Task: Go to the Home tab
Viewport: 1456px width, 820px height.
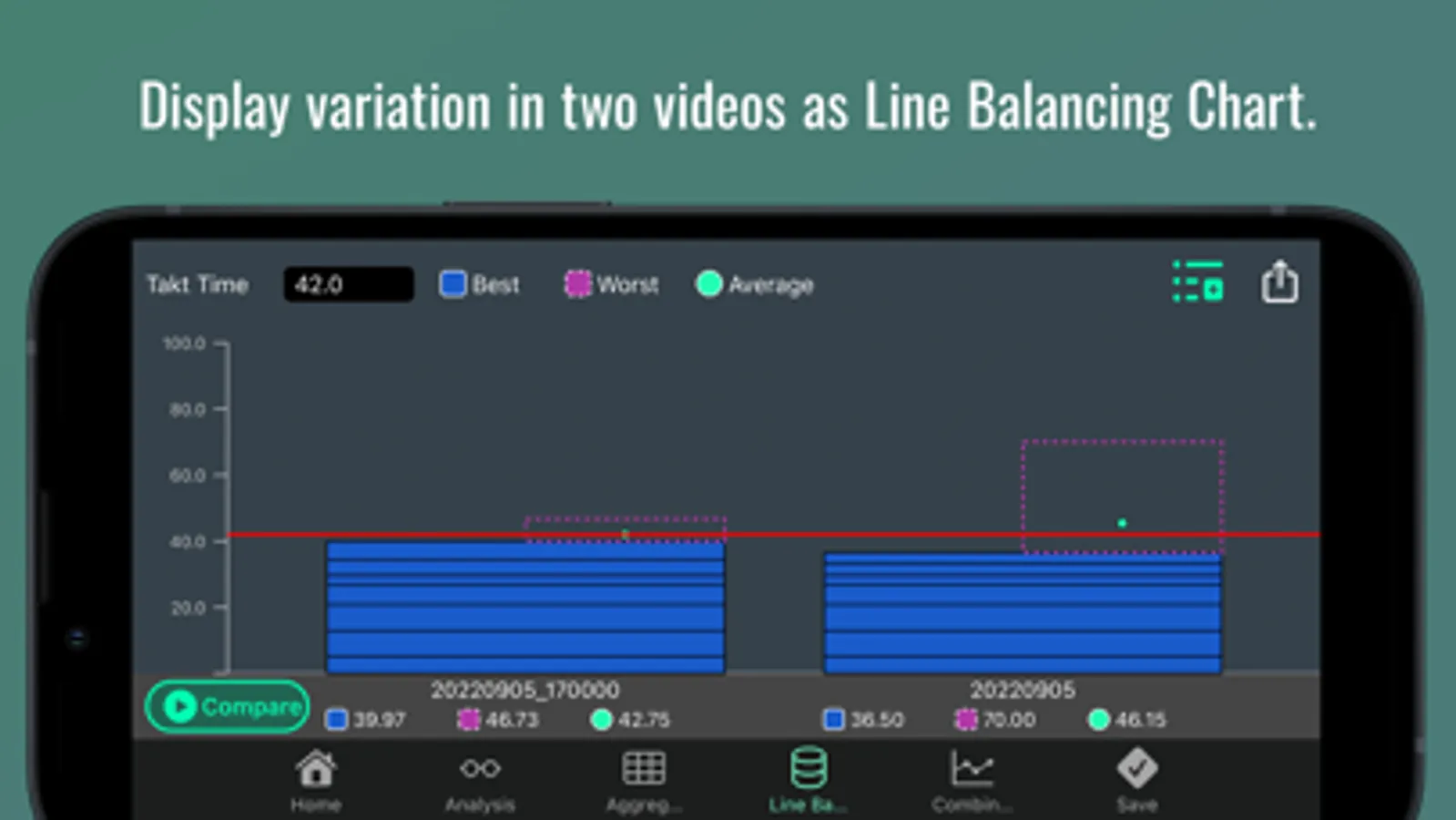Action: coord(316,781)
